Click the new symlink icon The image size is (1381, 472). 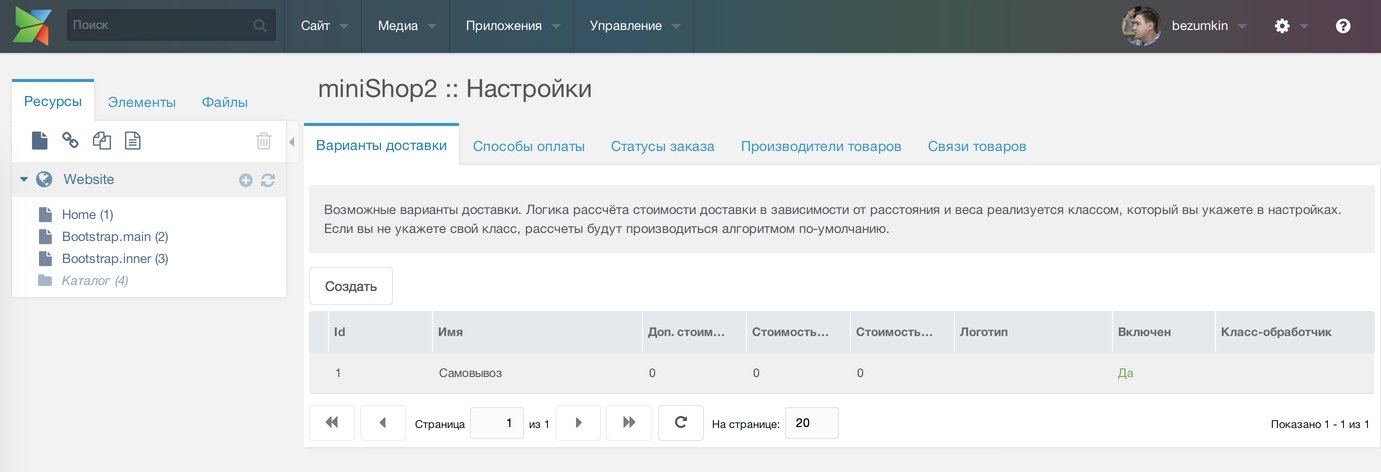pos(101,141)
